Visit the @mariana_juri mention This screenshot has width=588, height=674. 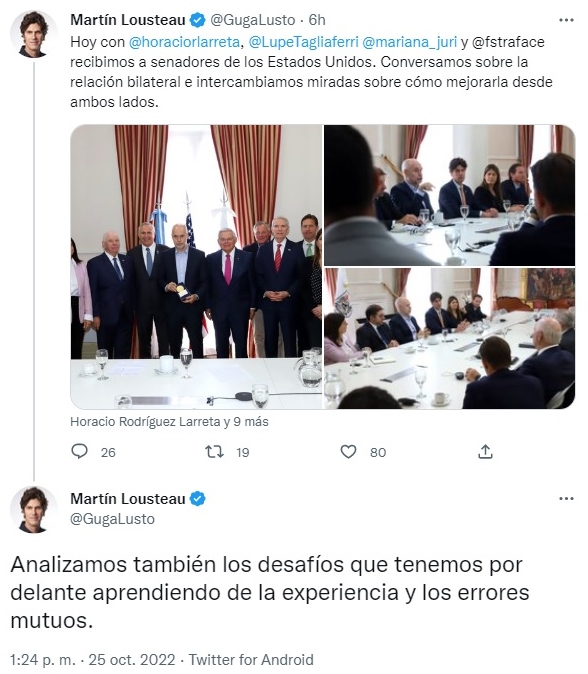409,42
